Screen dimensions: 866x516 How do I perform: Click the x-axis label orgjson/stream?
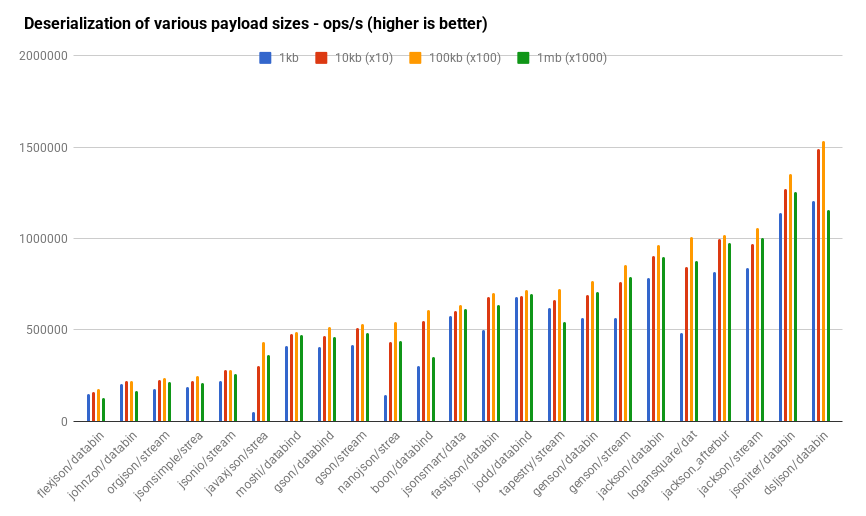click(139, 463)
